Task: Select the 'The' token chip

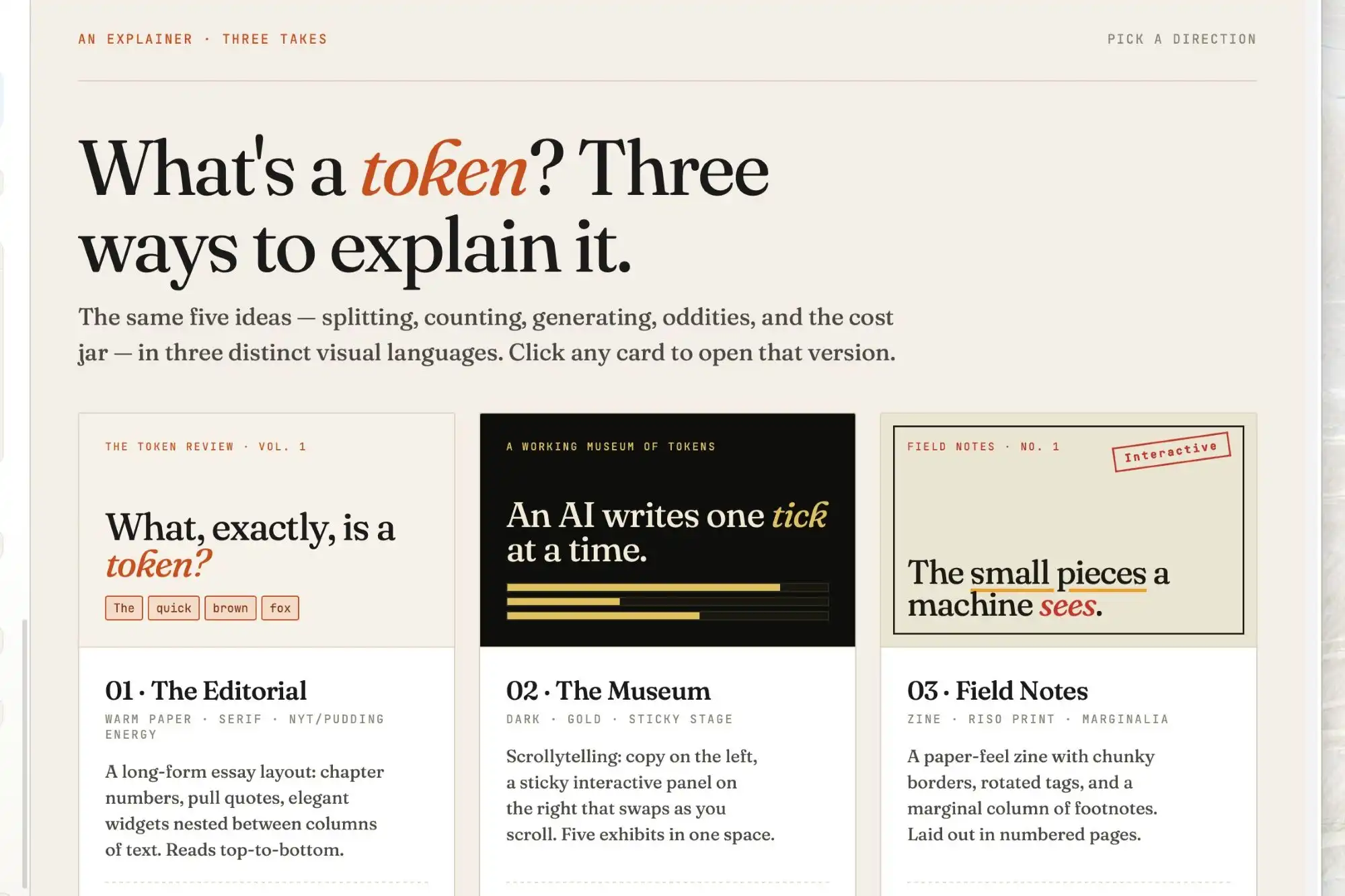Action: [124, 608]
